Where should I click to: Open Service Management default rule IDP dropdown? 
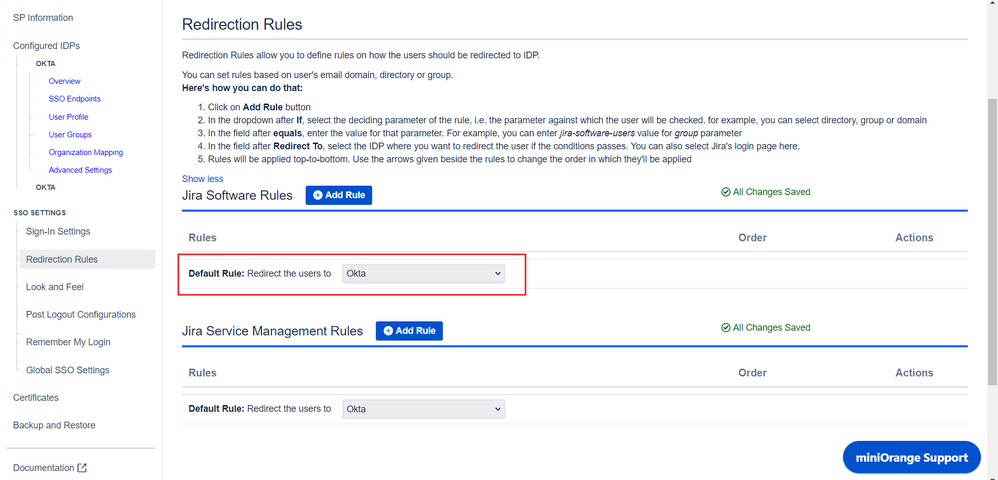pyautogui.click(x=423, y=409)
